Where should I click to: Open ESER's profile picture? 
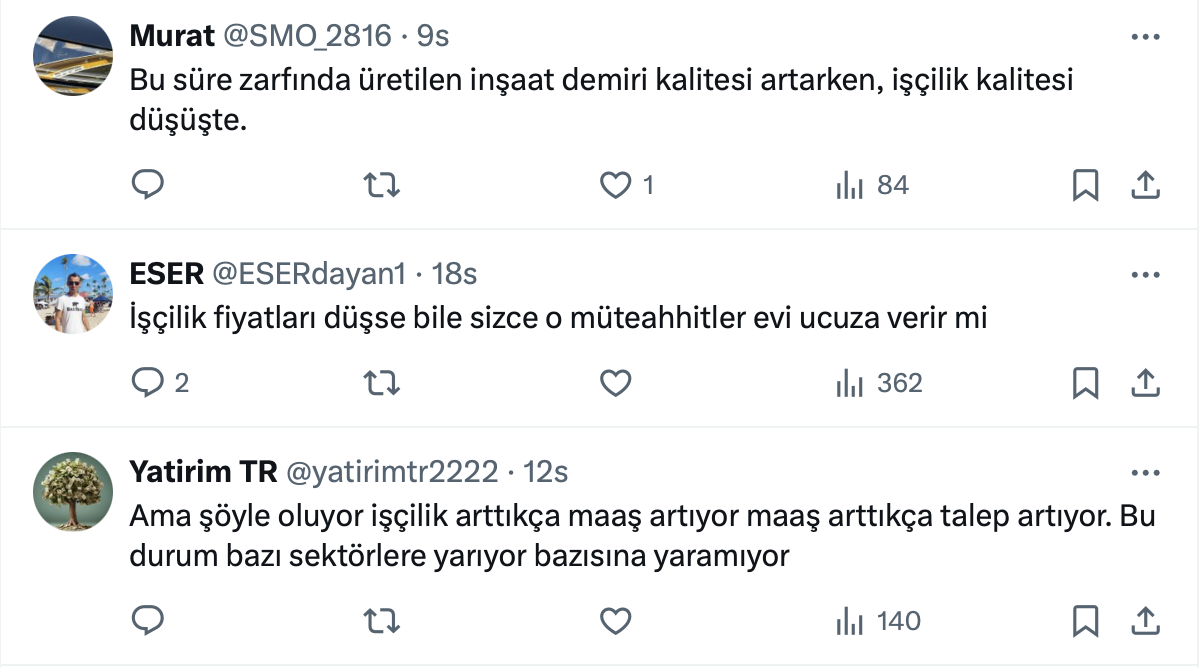(72, 294)
